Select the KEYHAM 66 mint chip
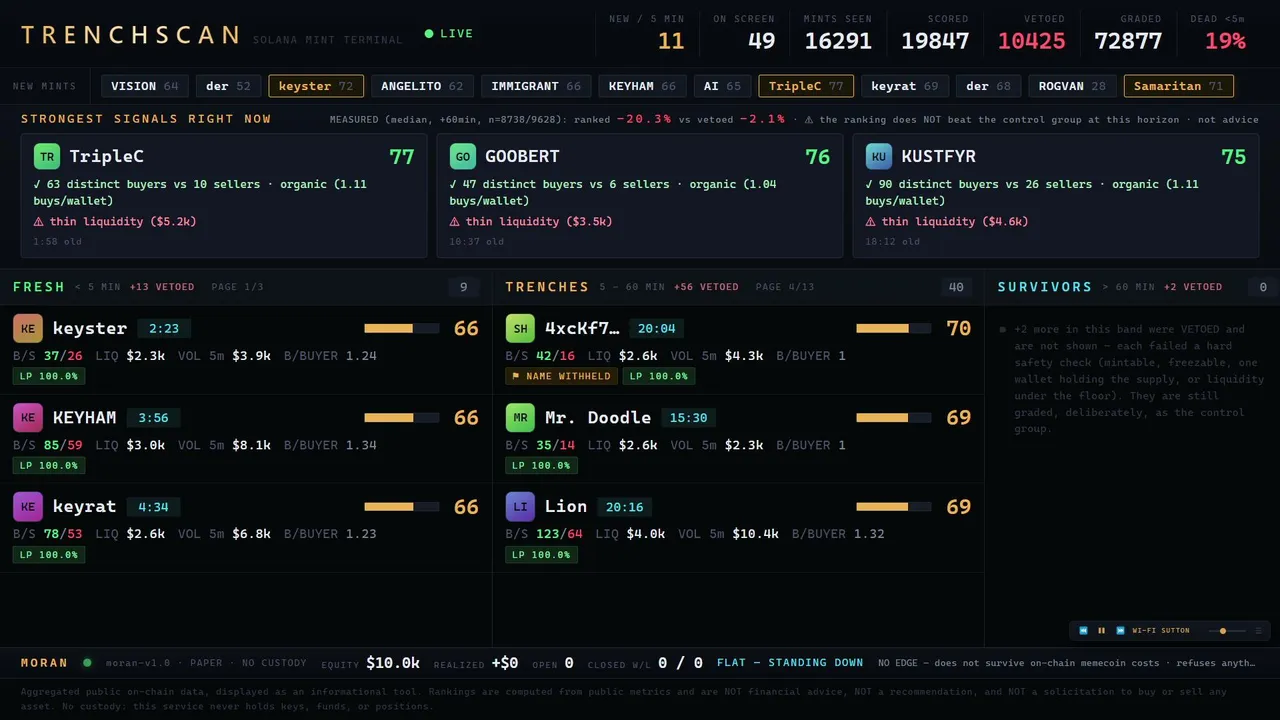1280x720 pixels. tap(644, 86)
